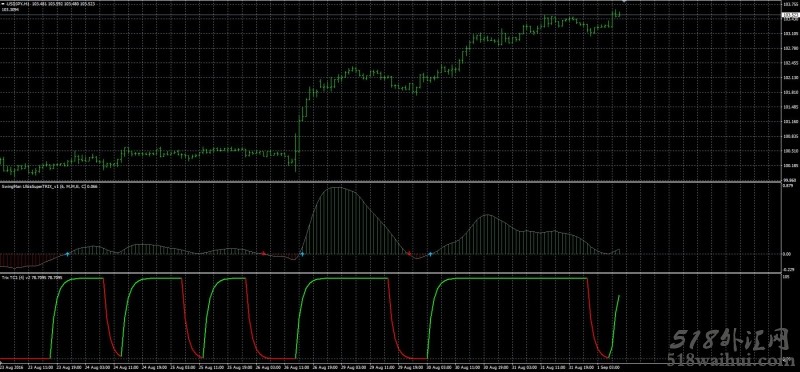Click the second red arrow signal after TRIX spike
Image resolution: width=800 pixels, height=372 pixels.
click(409, 253)
